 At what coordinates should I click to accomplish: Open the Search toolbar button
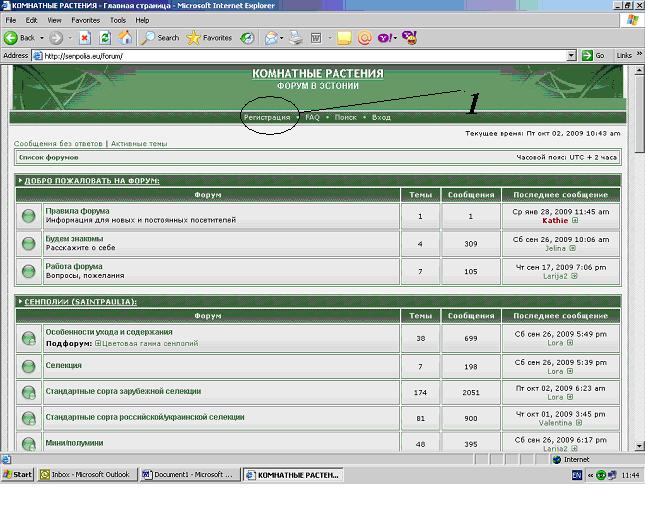tap(160, 38)
